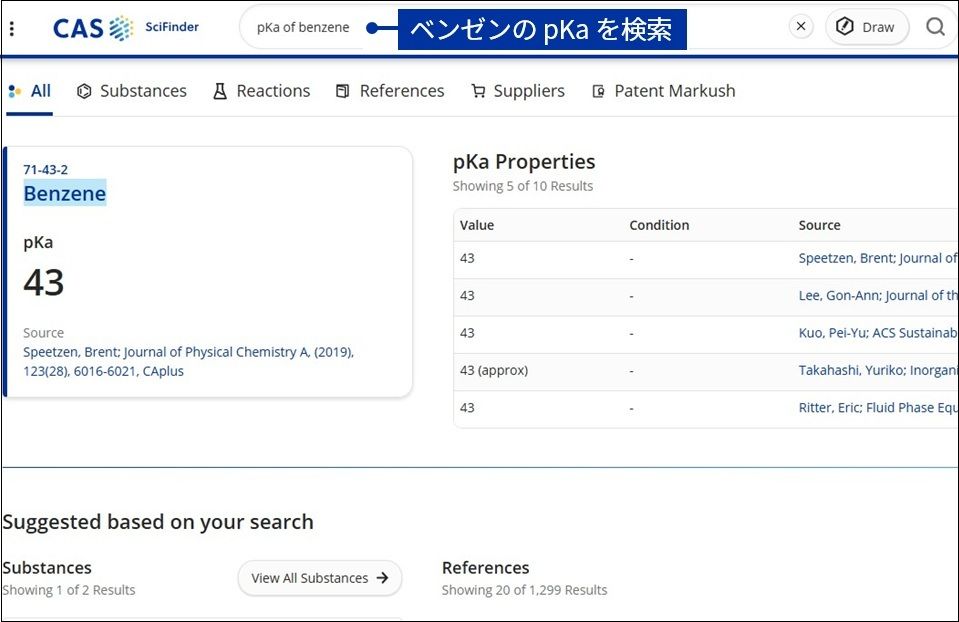Open the Patent Markush tab
This screenshot has height=622, width=959.
(664, 91)
